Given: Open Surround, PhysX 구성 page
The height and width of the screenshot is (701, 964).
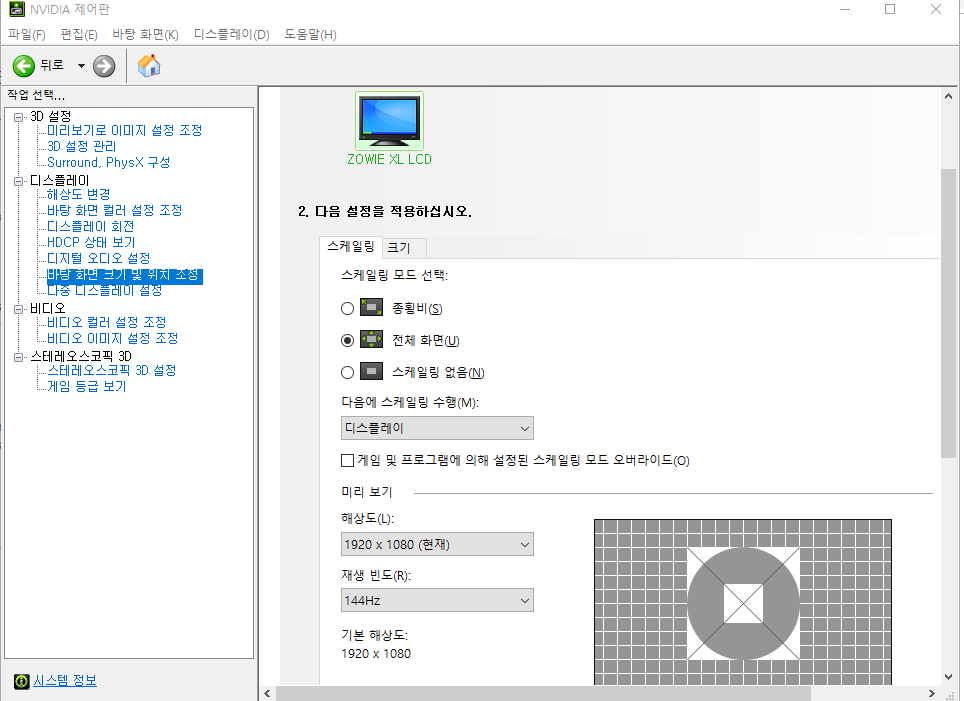Looking at the screenshot, I should click(108, 162).
